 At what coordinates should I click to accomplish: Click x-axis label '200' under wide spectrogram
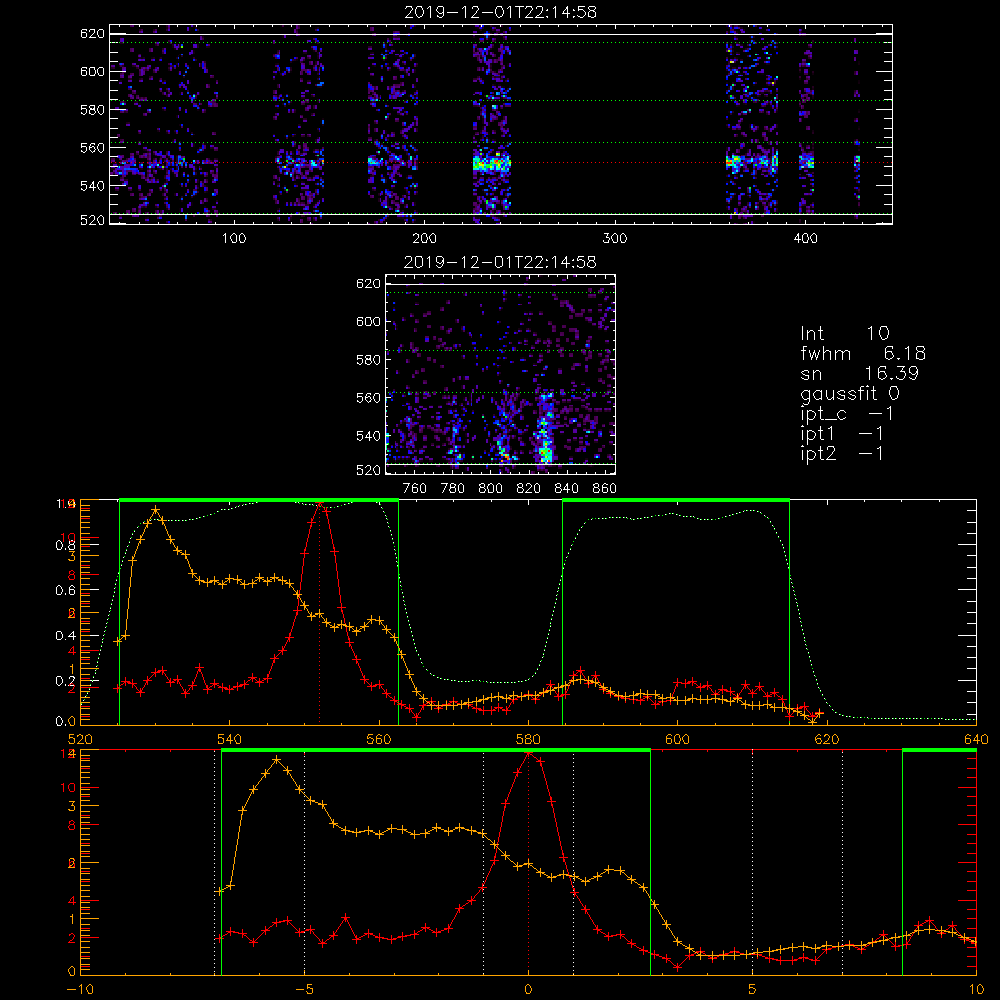pos(424,239)
